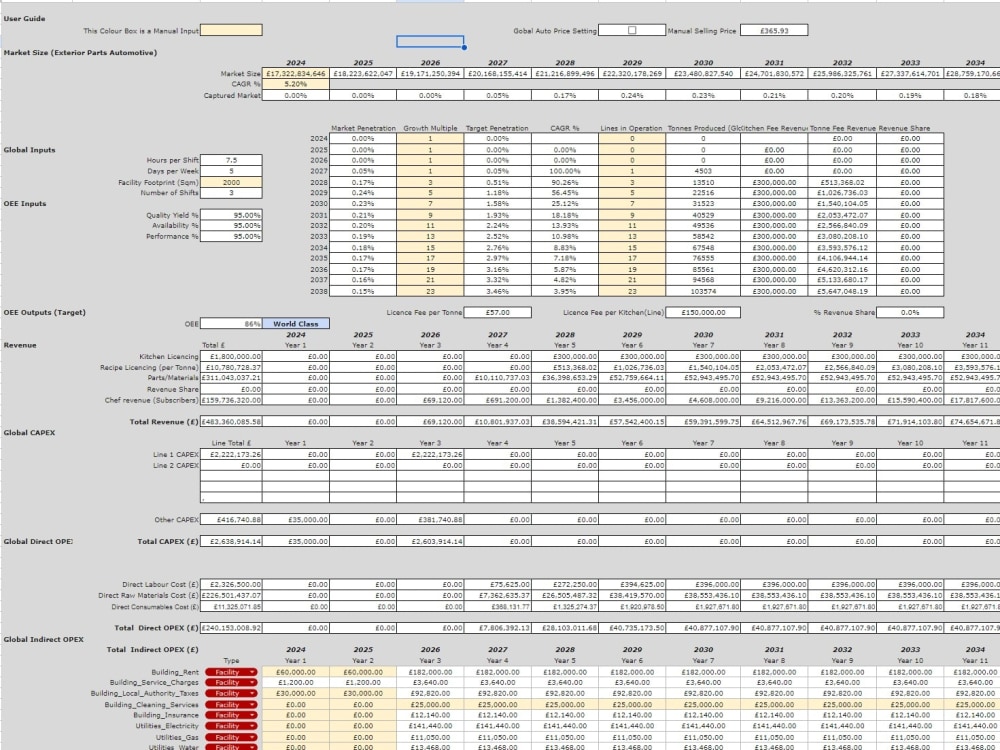Image resolution: width=1000 pixels, height=750 pixels.
Task: Select the Recipe Licencing total £10,780,728.37
Action: 231,367
